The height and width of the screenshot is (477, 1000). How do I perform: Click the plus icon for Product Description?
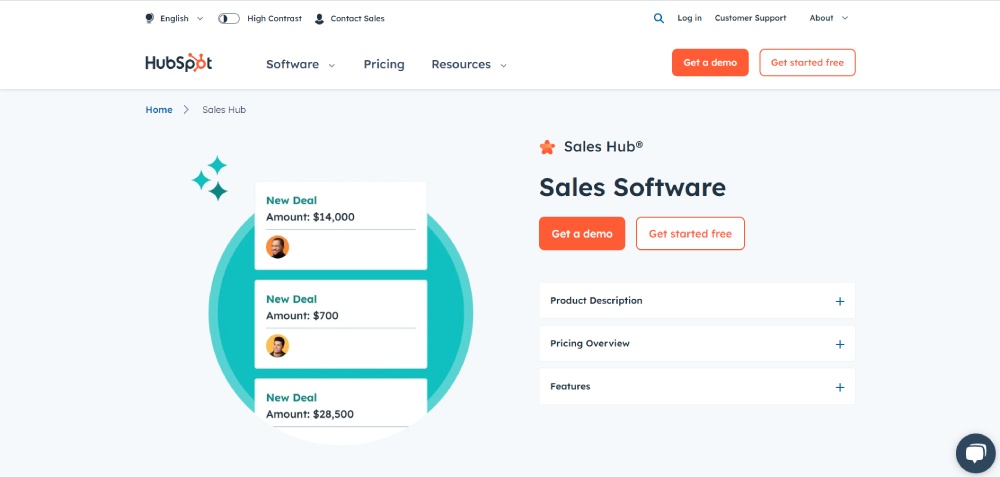tap(840, 302)
